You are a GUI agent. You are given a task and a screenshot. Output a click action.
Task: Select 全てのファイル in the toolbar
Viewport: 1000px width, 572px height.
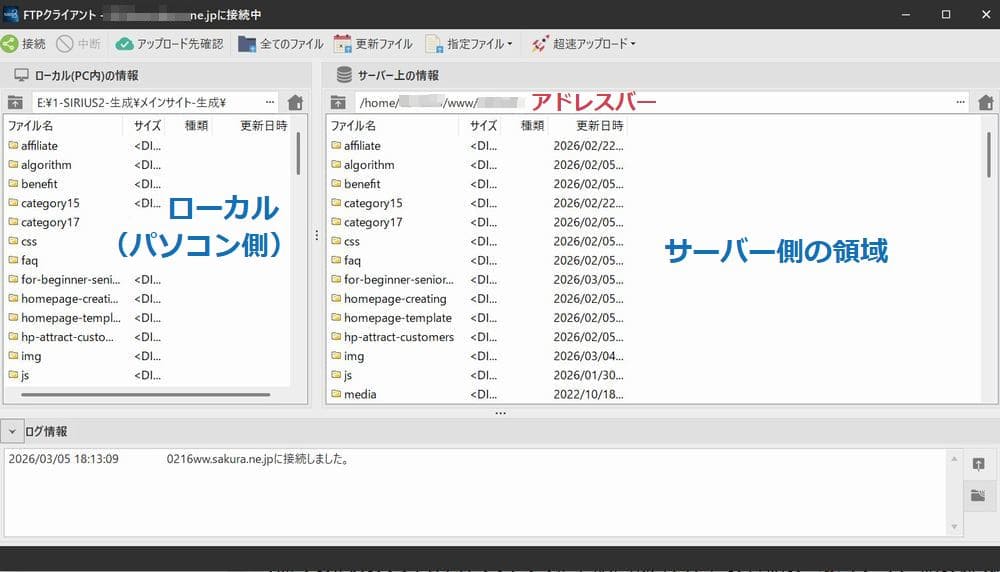281,44
